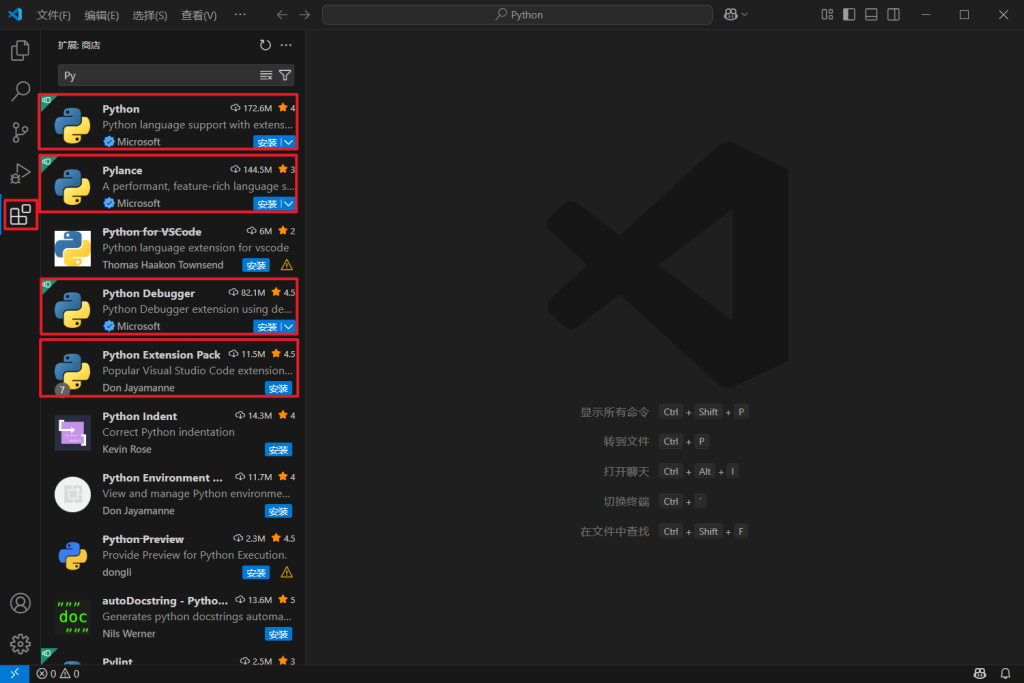Viewport: 1024px width, 683px height.
Task: Open the Extensions view icon
Action: [x=20, y=215]
